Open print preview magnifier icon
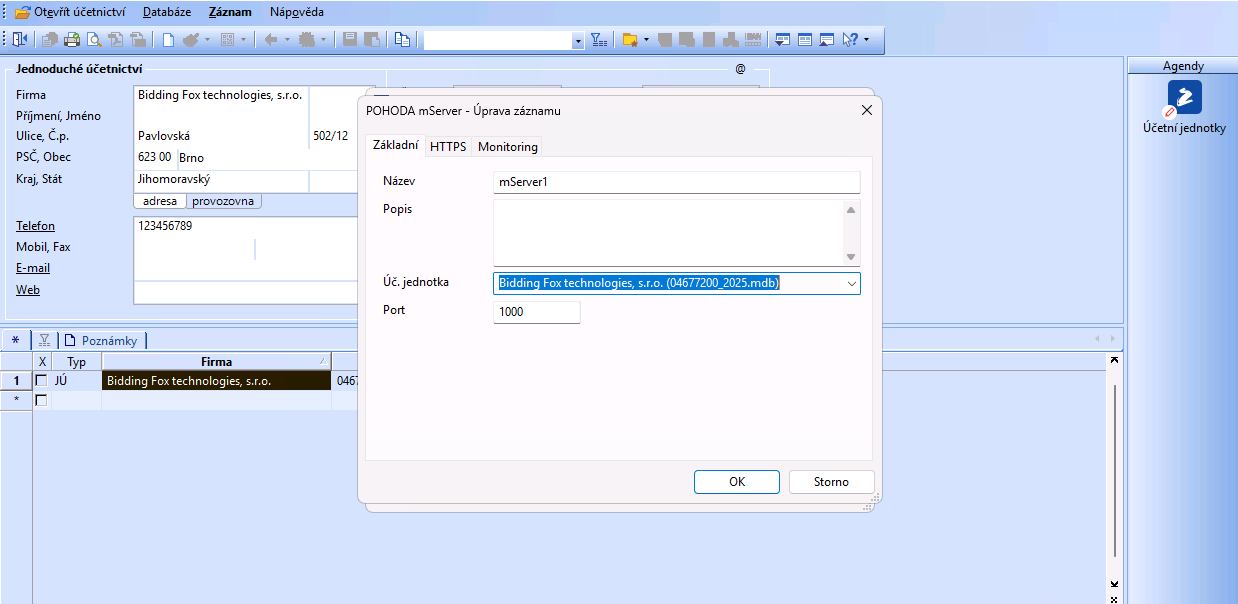The width and height of the screenshot is (1238, 604). click(94, 40)
